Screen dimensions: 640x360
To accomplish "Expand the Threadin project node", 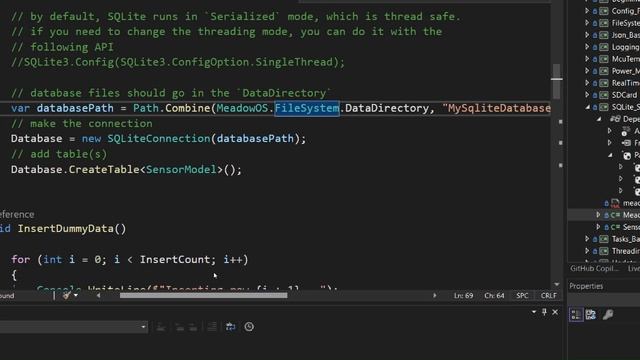I will pos(587,251).
